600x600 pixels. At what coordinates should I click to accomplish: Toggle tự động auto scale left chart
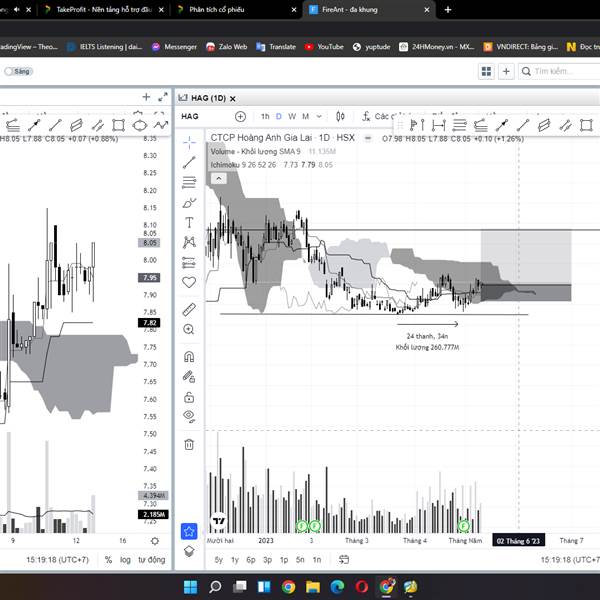pos(152,560)
